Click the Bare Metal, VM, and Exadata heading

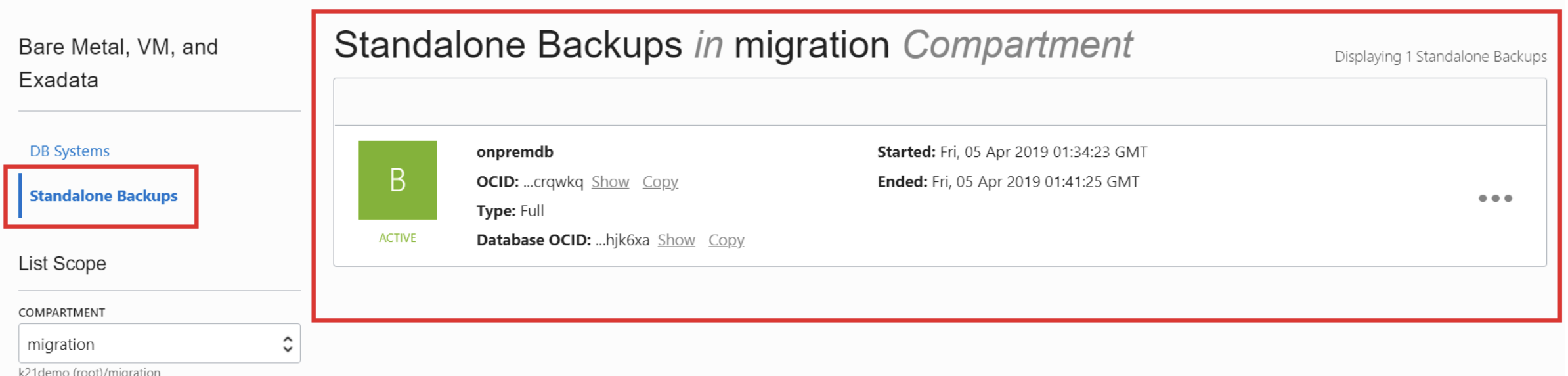coord(118,63)
